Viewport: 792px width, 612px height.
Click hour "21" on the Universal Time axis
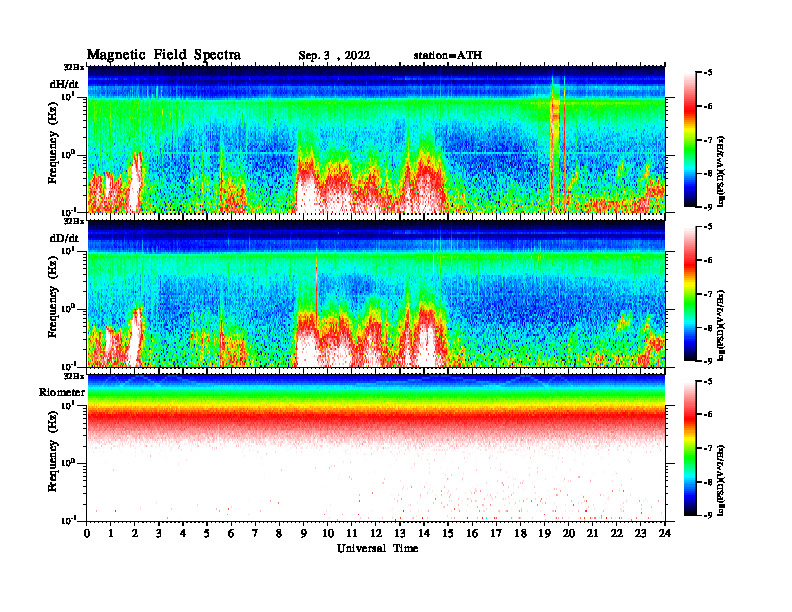pos(592,534)
